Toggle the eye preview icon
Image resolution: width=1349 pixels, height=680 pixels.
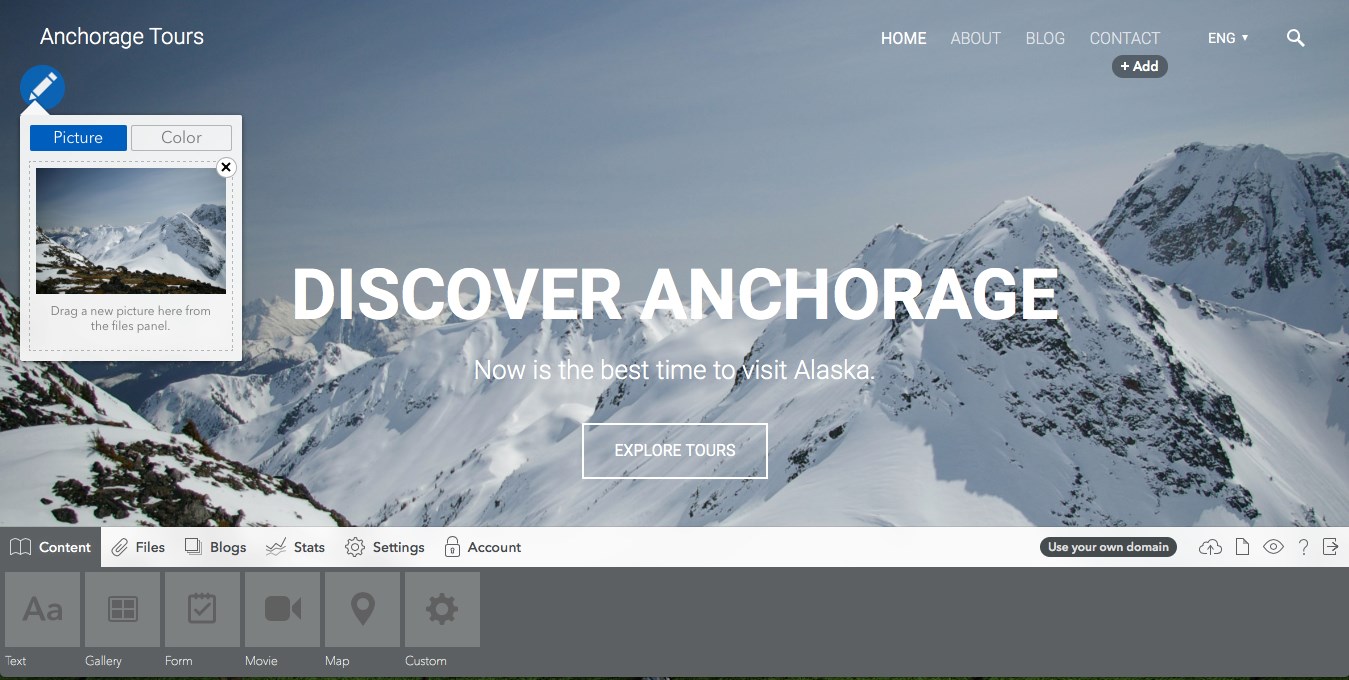[x=1273, y=547]
